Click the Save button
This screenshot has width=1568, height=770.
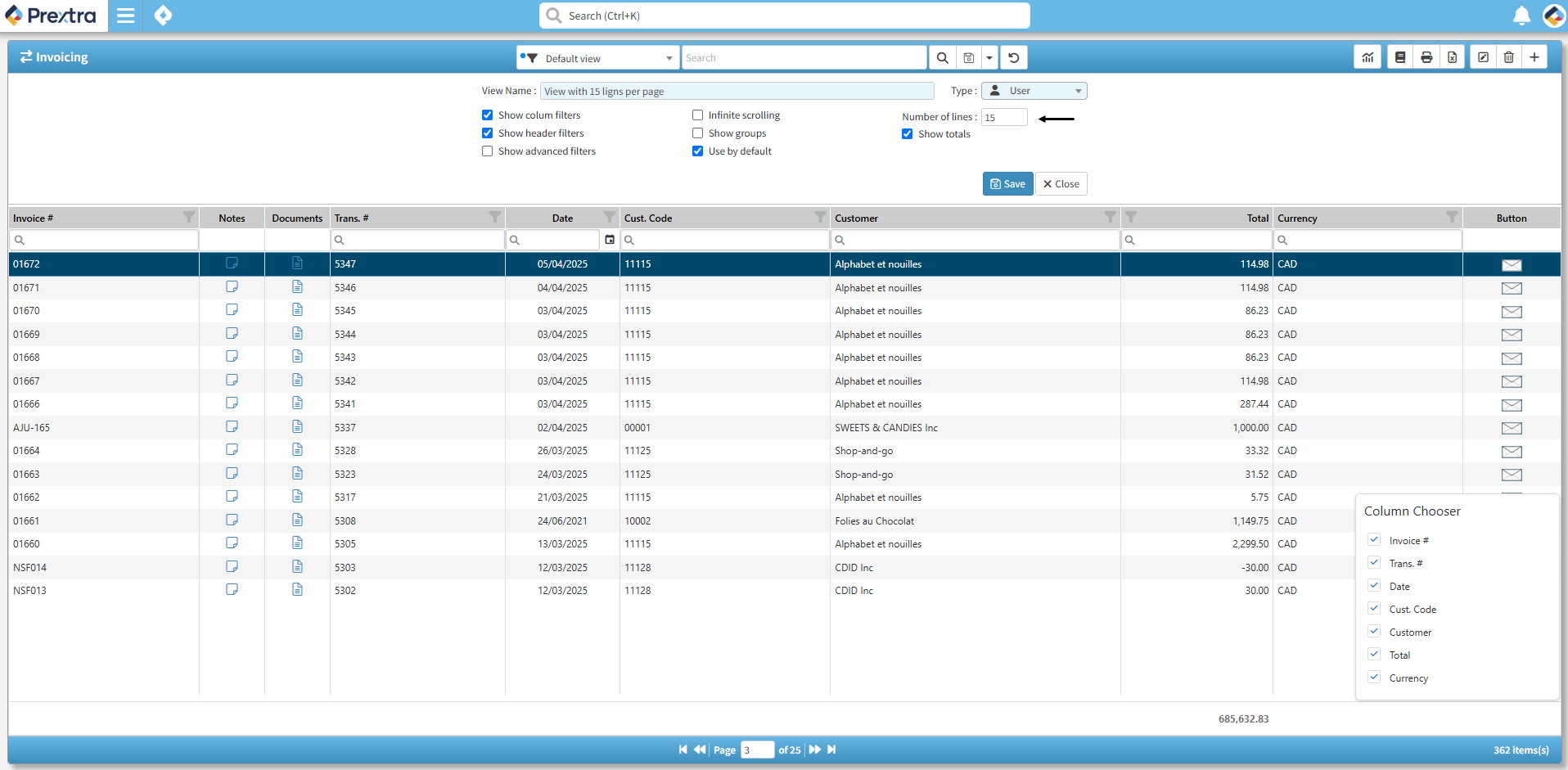1007,184
